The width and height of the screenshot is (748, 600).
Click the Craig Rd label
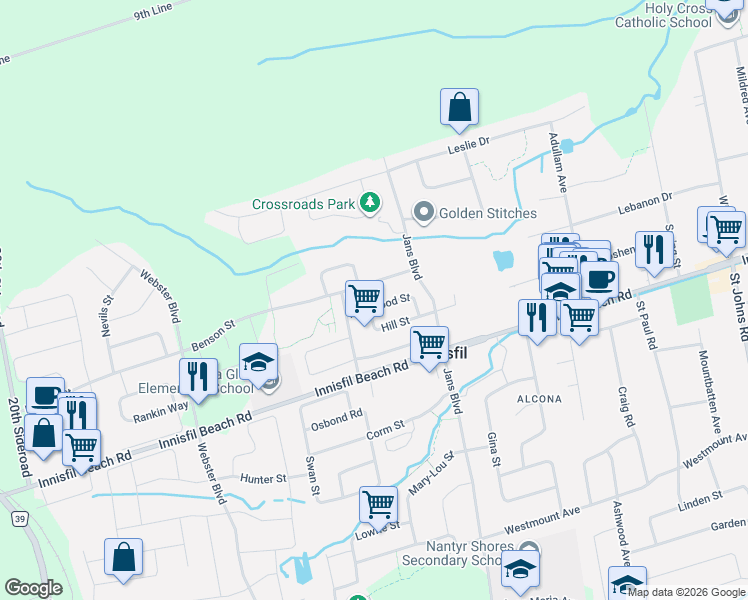pos(626,407)
